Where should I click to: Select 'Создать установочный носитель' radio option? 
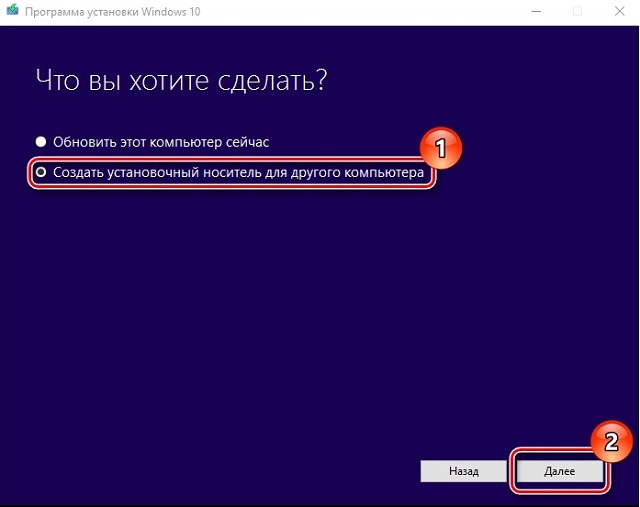pyautogui.click(x=41, y=172)
